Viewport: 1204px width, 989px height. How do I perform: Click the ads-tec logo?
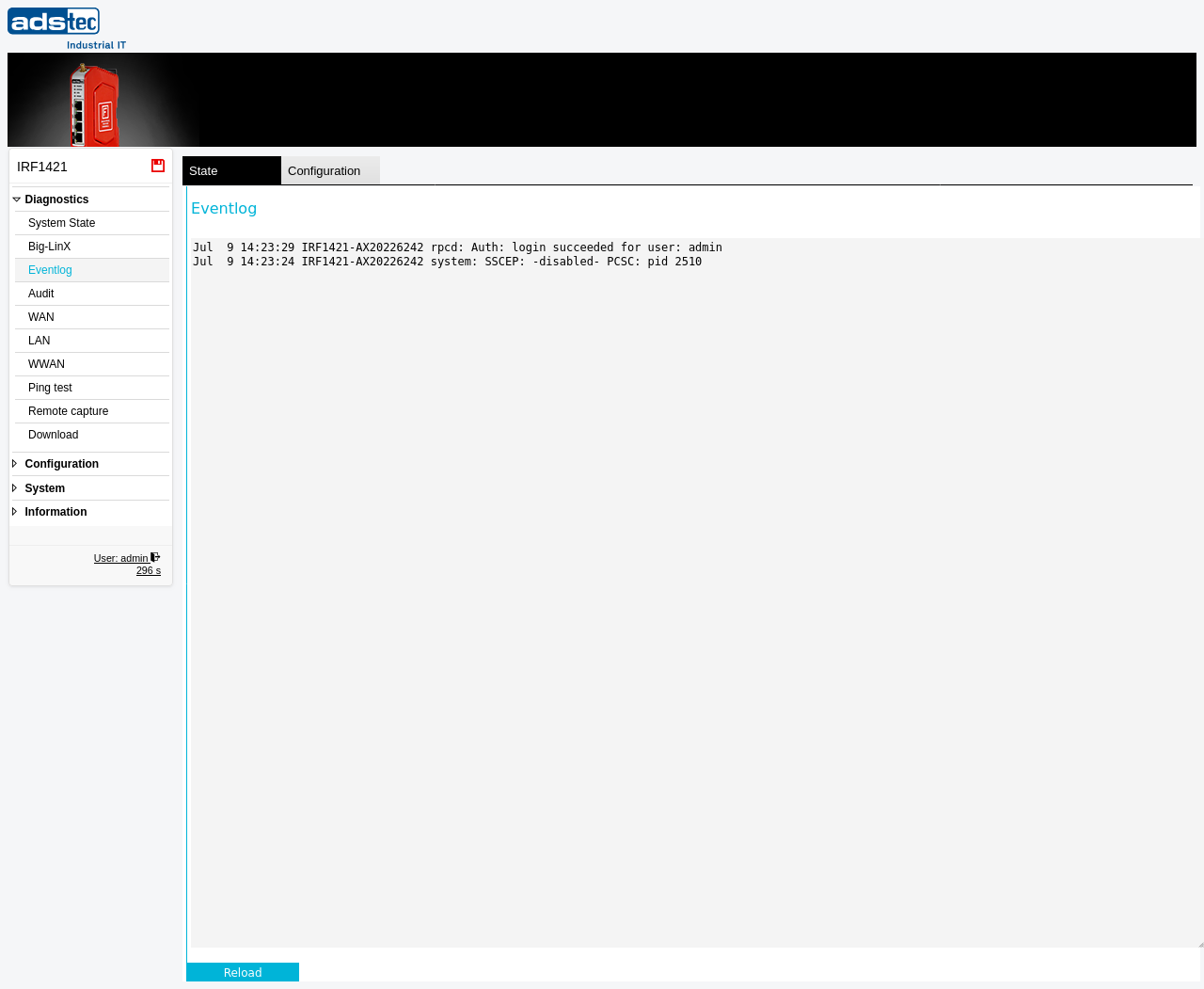click(67, 28)
